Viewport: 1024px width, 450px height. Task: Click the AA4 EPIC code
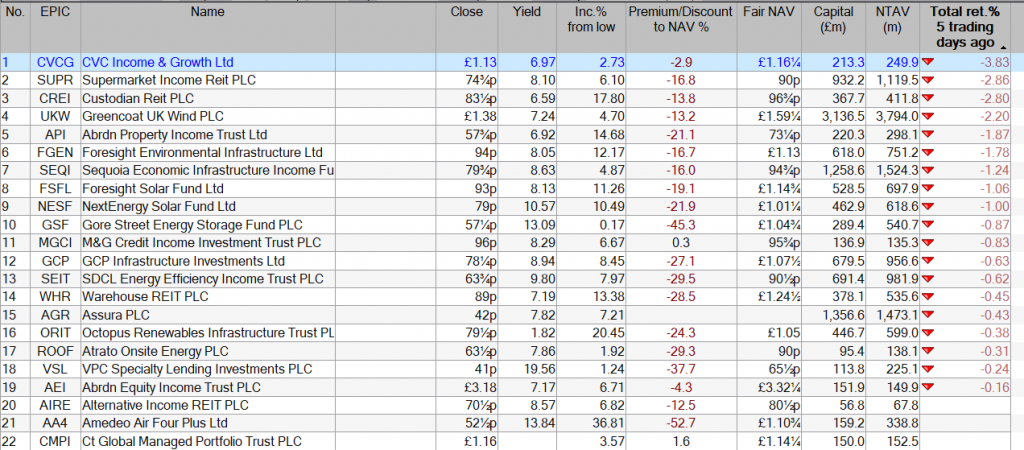[x=57, y=423]
